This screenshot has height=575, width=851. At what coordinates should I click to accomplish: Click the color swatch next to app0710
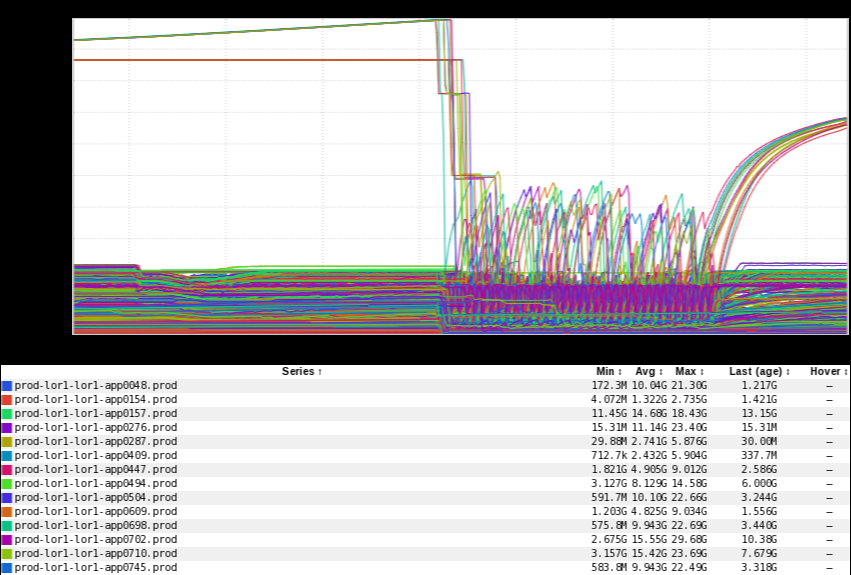(7, 554)
